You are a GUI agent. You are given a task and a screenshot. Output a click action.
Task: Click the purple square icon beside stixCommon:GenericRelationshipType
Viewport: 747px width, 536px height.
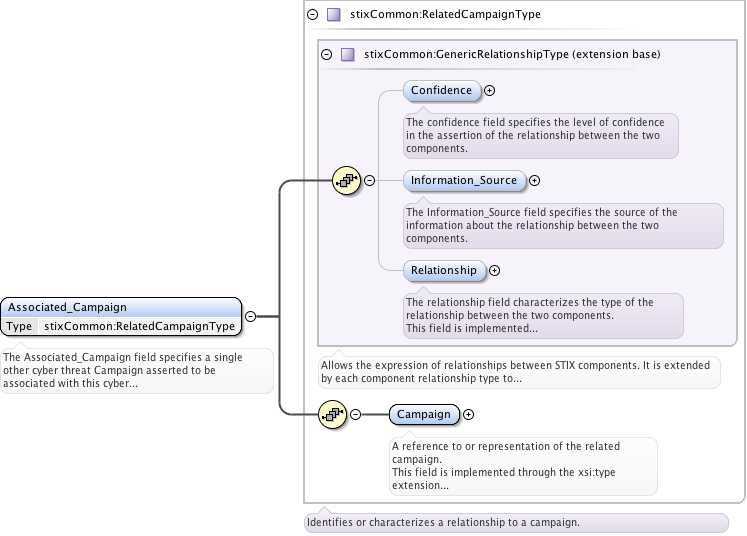click(347, 54)
